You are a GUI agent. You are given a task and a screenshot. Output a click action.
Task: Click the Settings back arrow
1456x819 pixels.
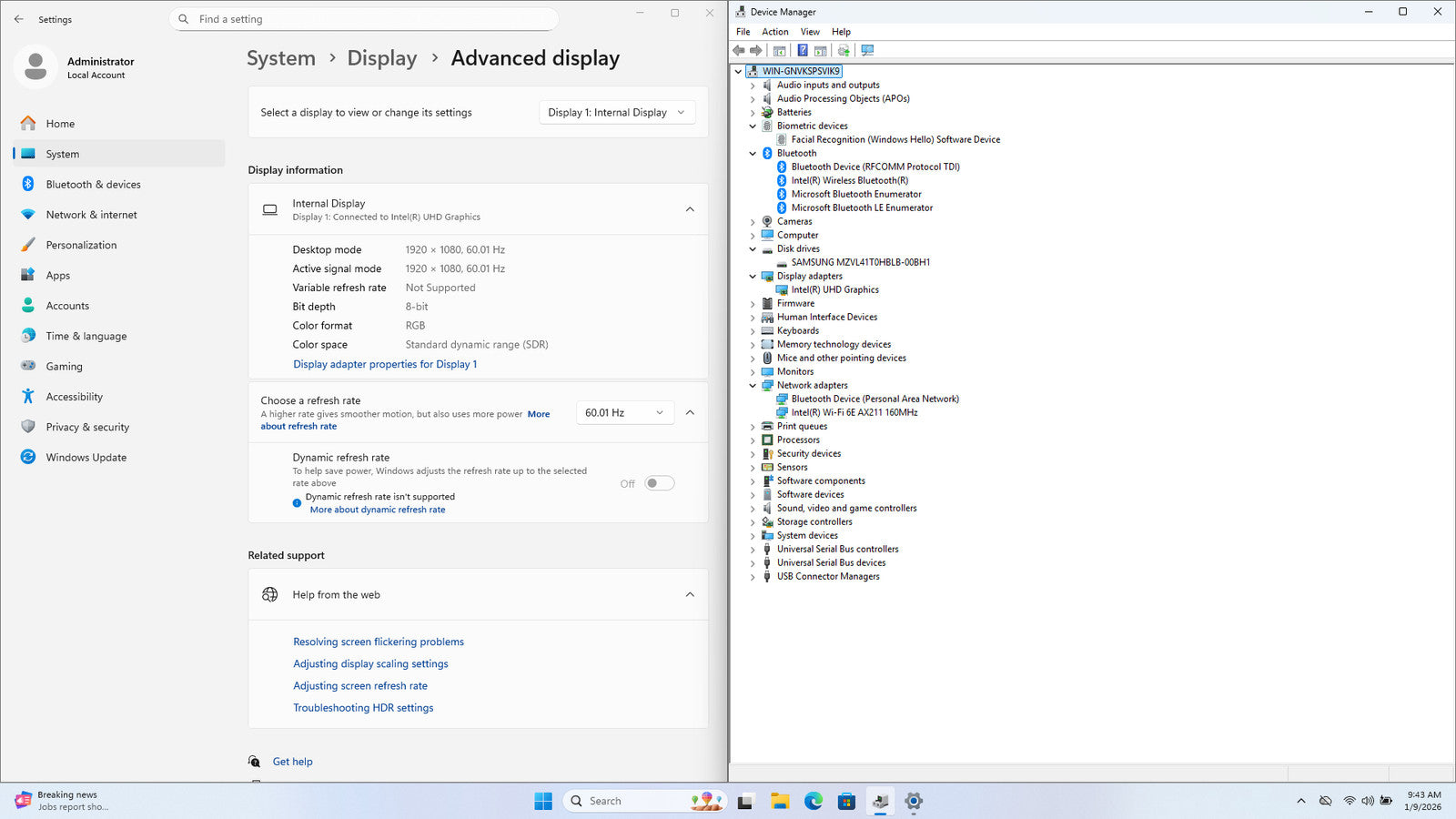[19, 19]
